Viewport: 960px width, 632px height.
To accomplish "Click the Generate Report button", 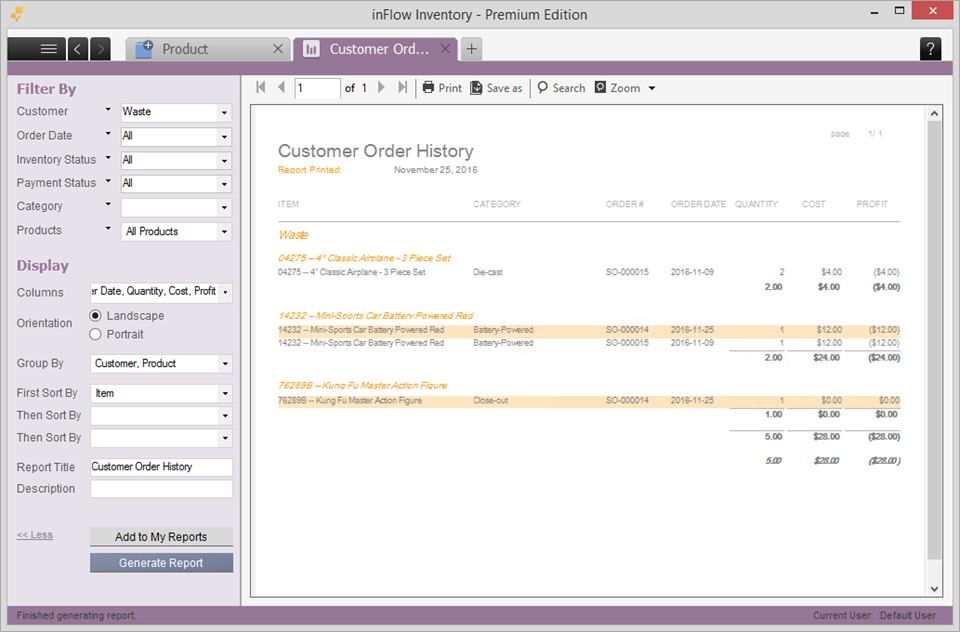I will [161, 563].
